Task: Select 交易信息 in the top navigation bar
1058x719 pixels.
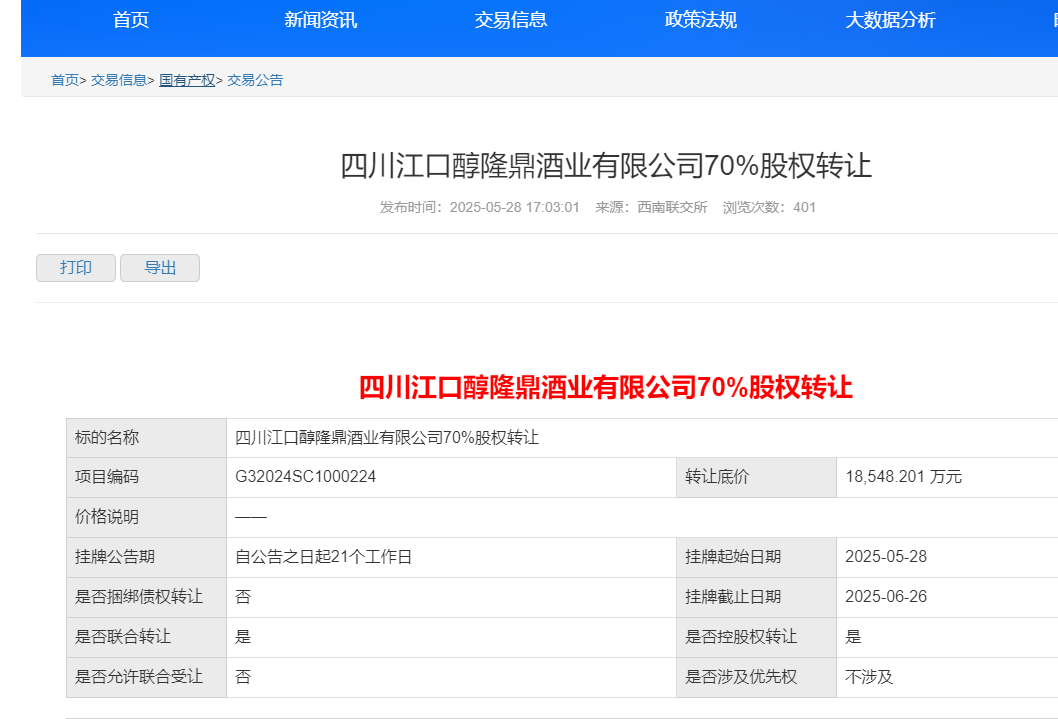Action: (x=510, y=20)
